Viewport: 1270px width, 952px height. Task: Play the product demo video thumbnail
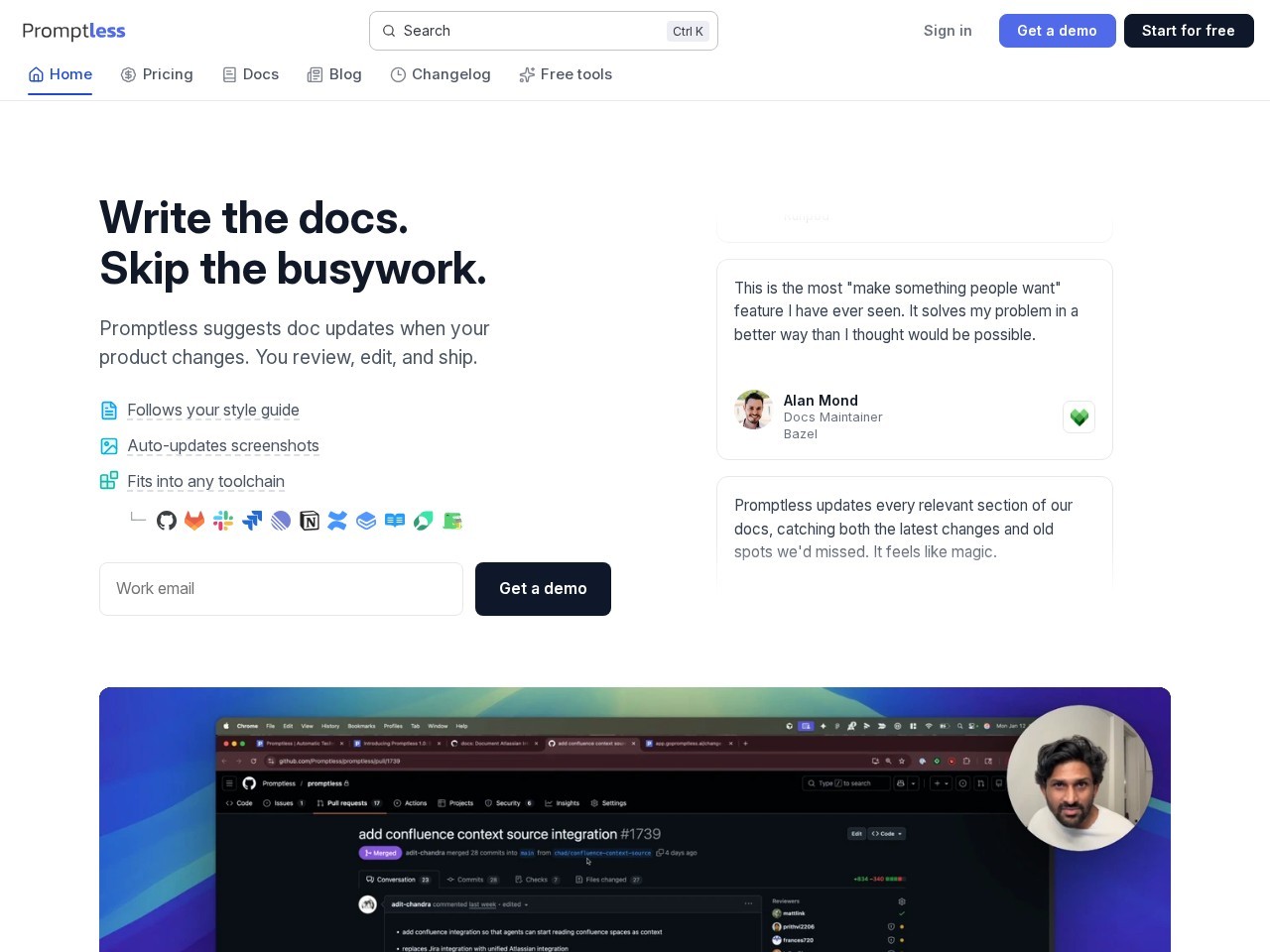pyautogui.click(x=635, y=819)
